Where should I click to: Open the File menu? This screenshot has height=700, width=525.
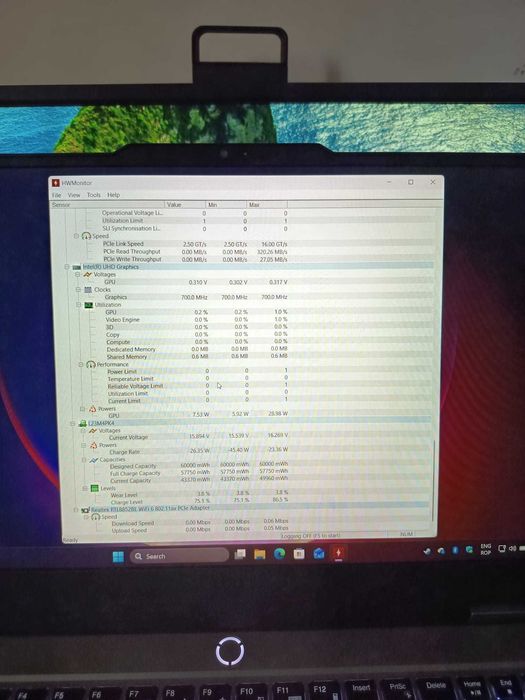[57, 195]
